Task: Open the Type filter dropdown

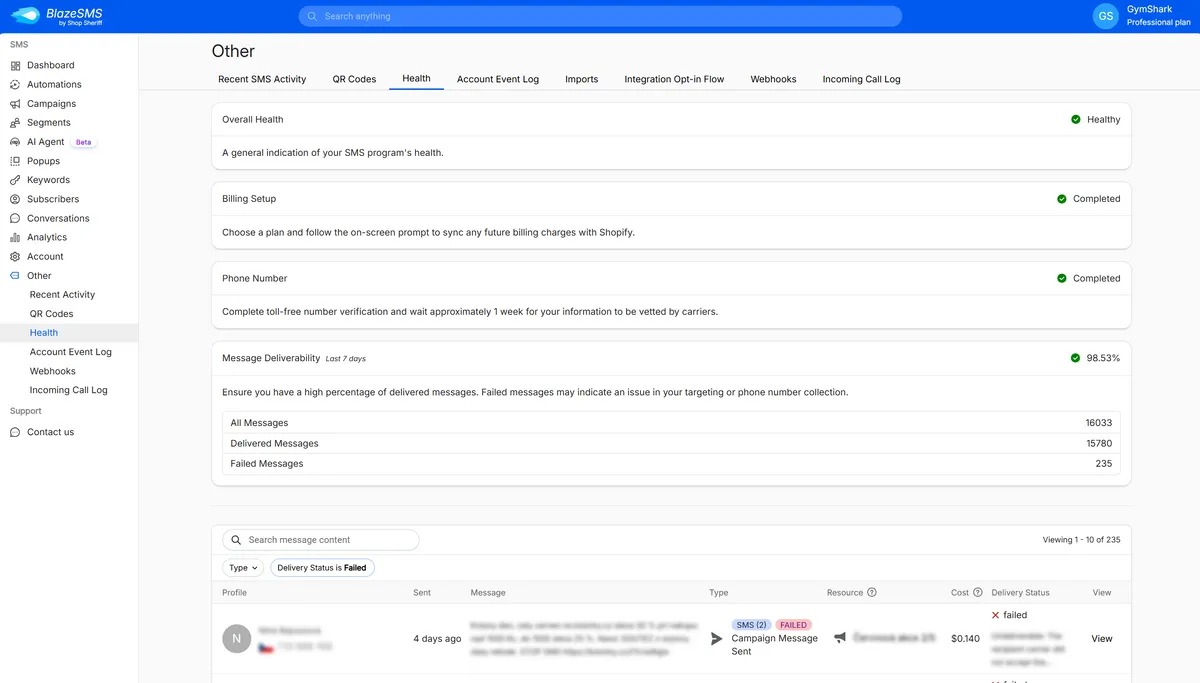Action: click(242, 567)
